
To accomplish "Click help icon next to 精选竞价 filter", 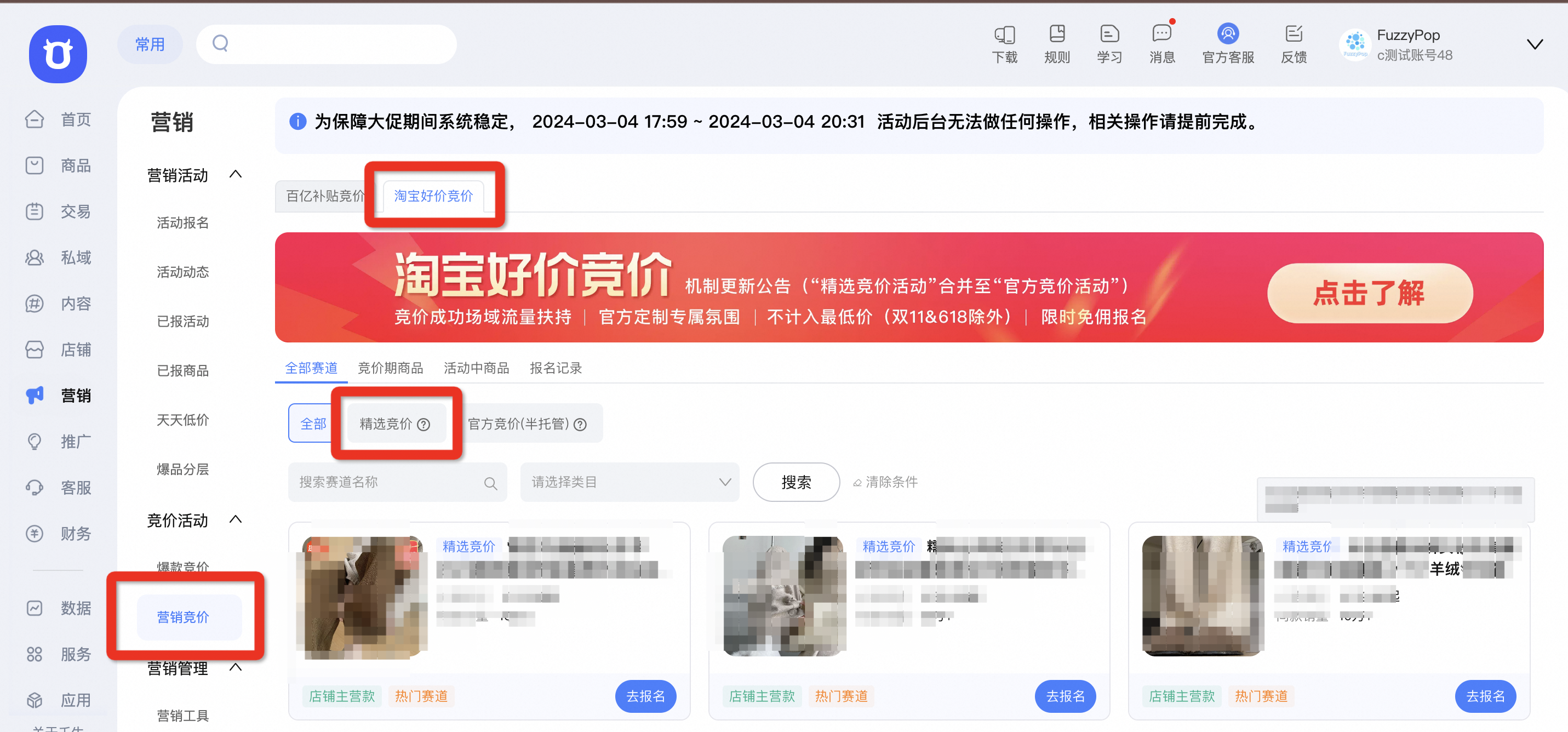I will pyautogui.click(x=424, y=425).
